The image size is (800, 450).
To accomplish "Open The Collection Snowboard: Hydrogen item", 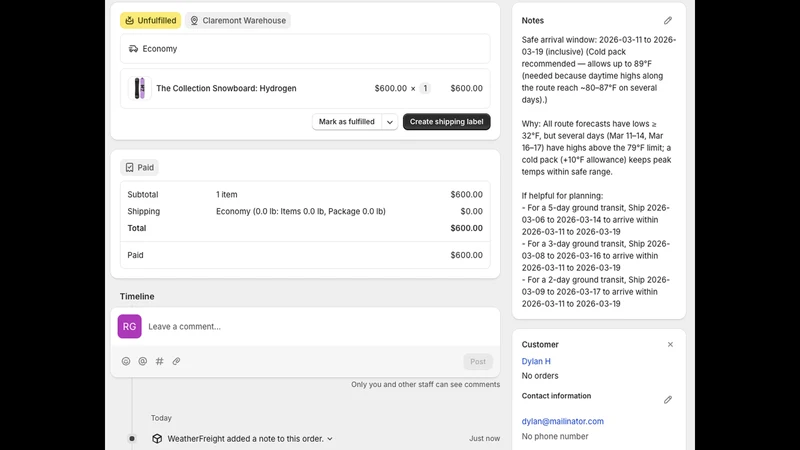I will [x=226, y=88].
